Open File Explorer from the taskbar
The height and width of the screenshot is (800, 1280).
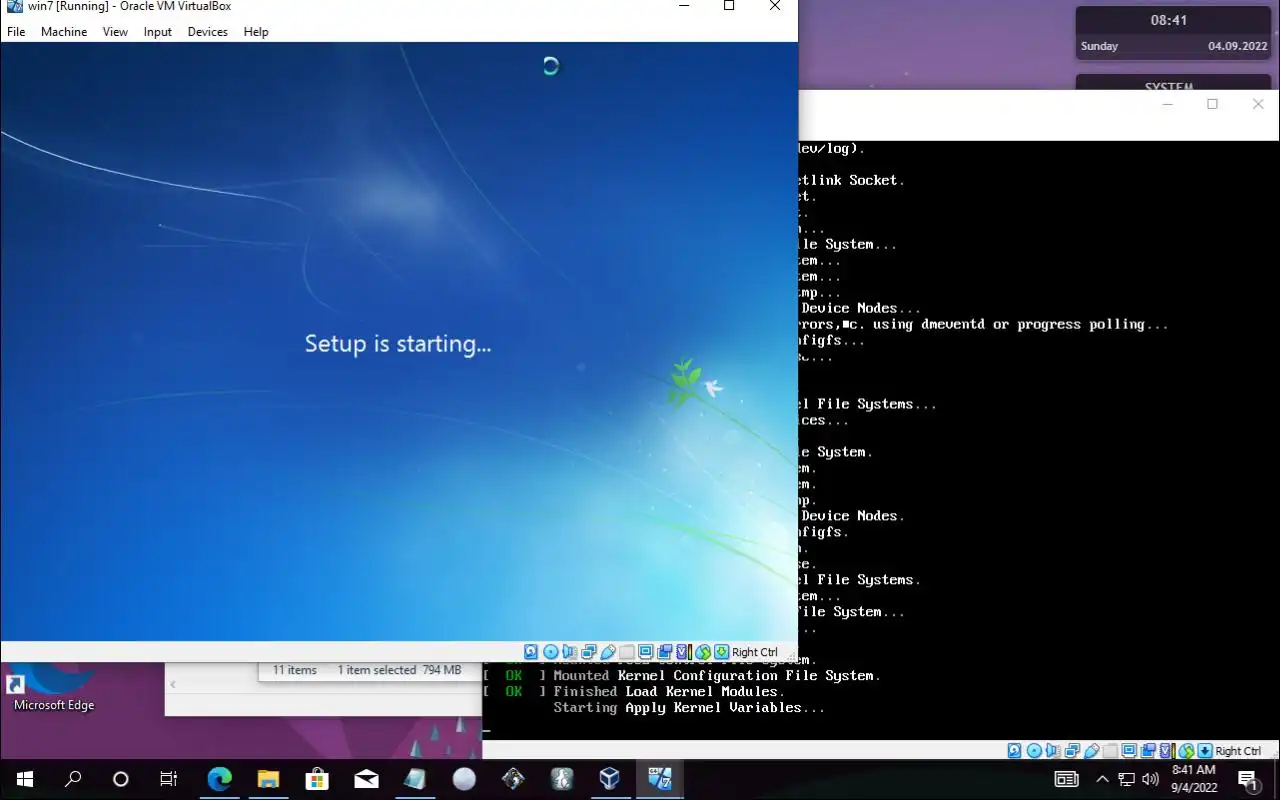click(x=268, y=779)
